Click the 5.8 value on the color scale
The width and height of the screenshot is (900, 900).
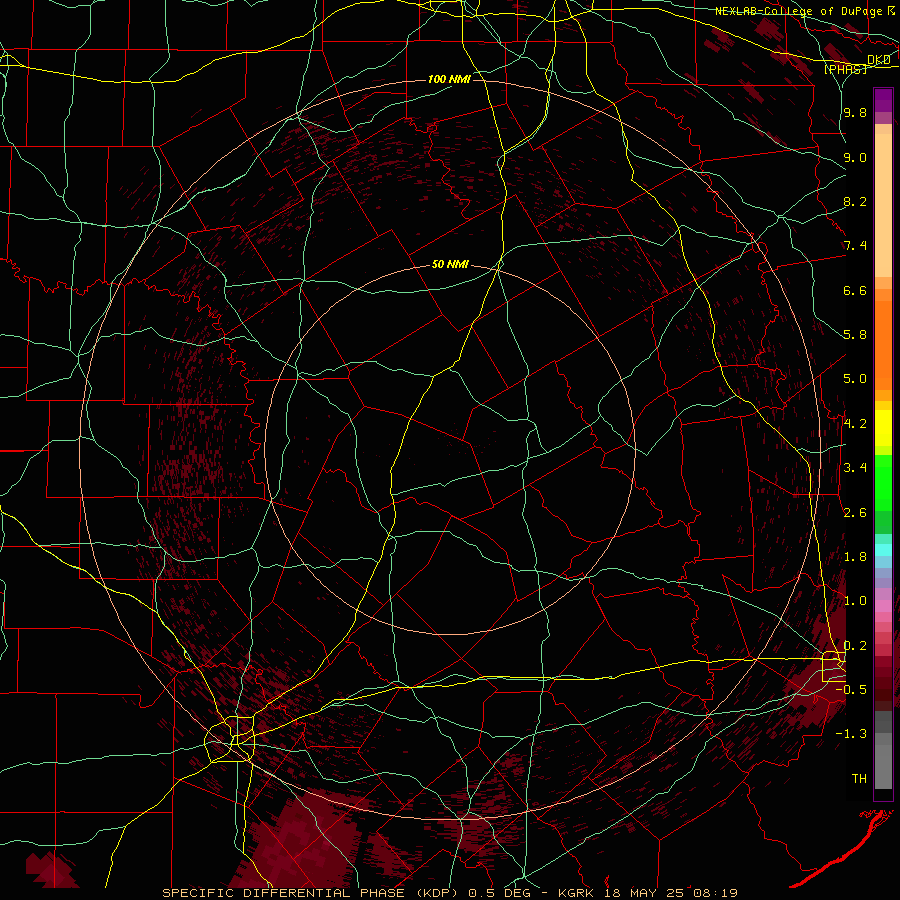click(855, 335)
